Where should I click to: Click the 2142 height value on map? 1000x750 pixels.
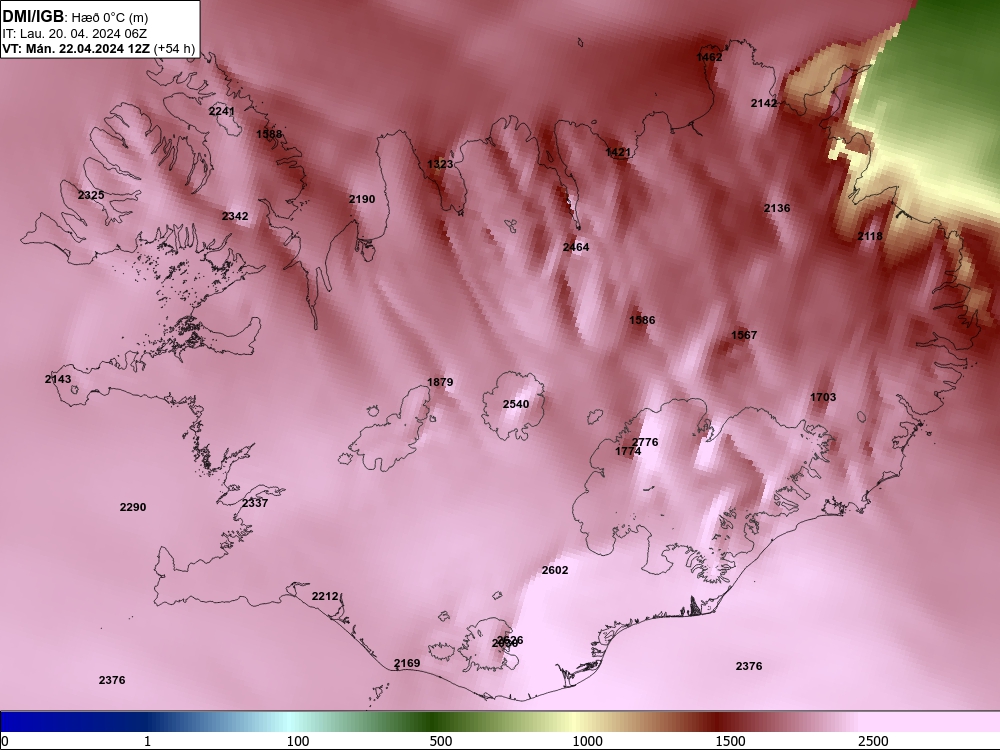(764, 103)
